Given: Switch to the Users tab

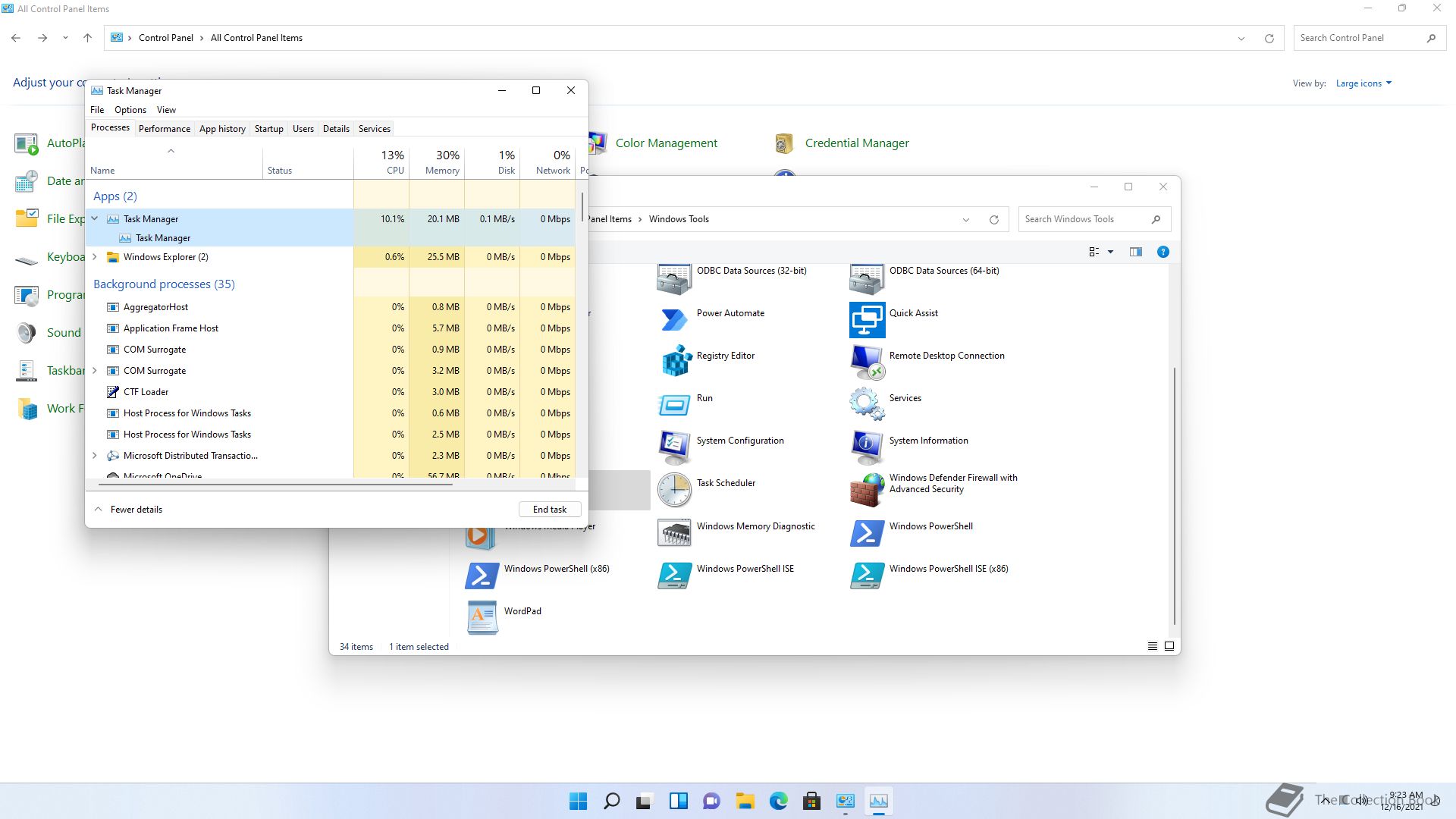Looking at the screenshot, I should [303, 129].
